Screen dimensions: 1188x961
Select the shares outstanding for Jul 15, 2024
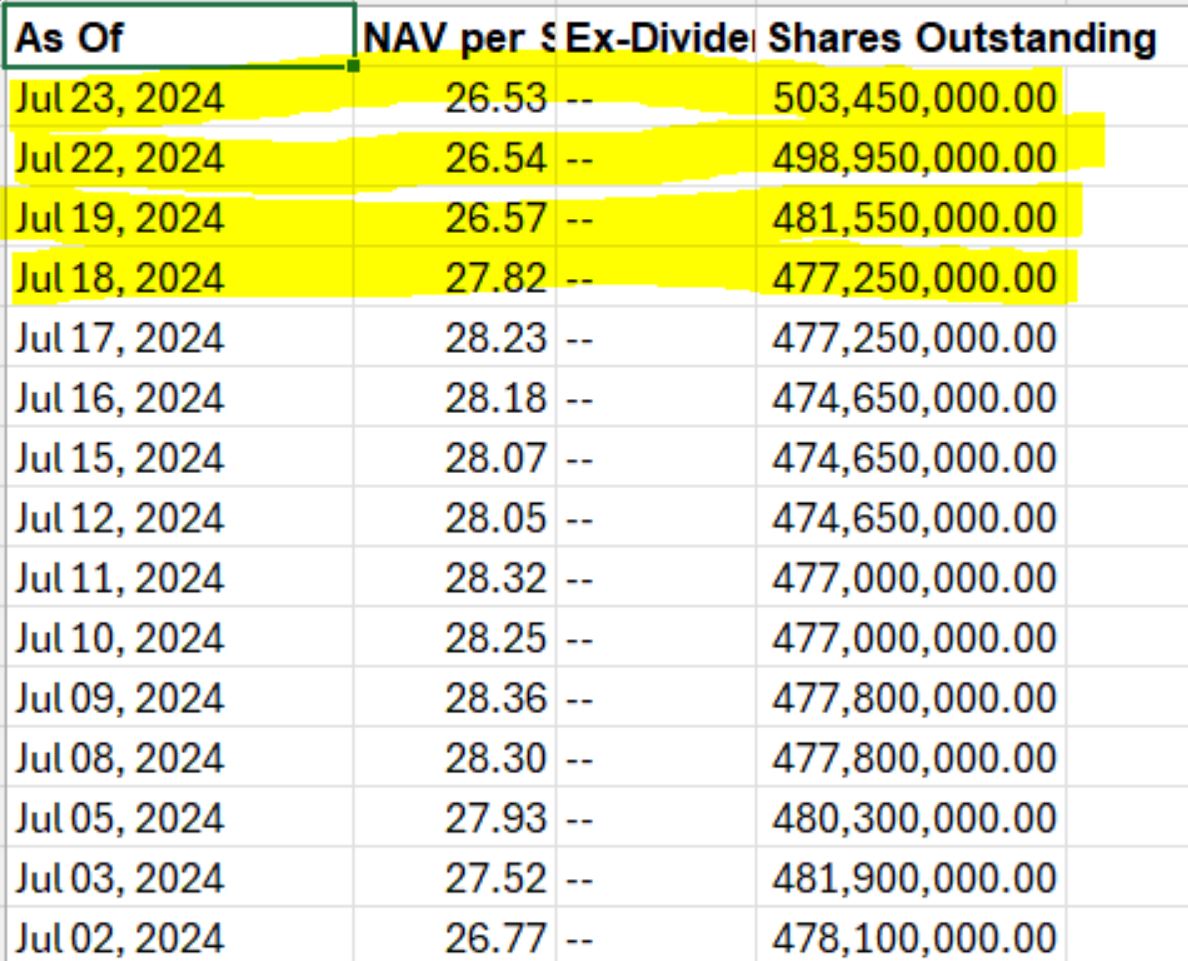pyautogui.click(x=913, y=458)
